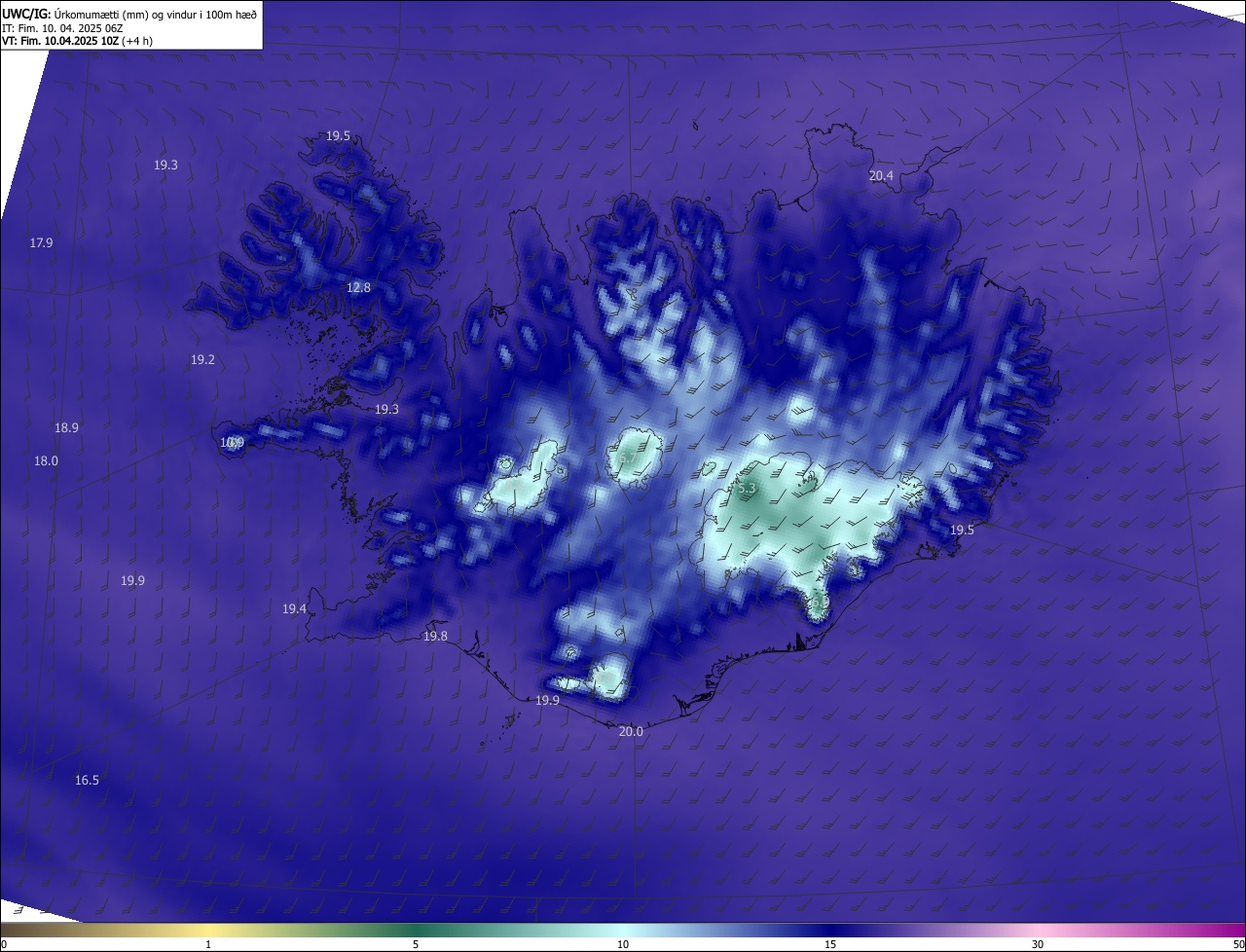Click the 20.0 value at the southern tip
Viewport: 1246px width, 952px height.
pyautogui.click(x=631, y=732)
